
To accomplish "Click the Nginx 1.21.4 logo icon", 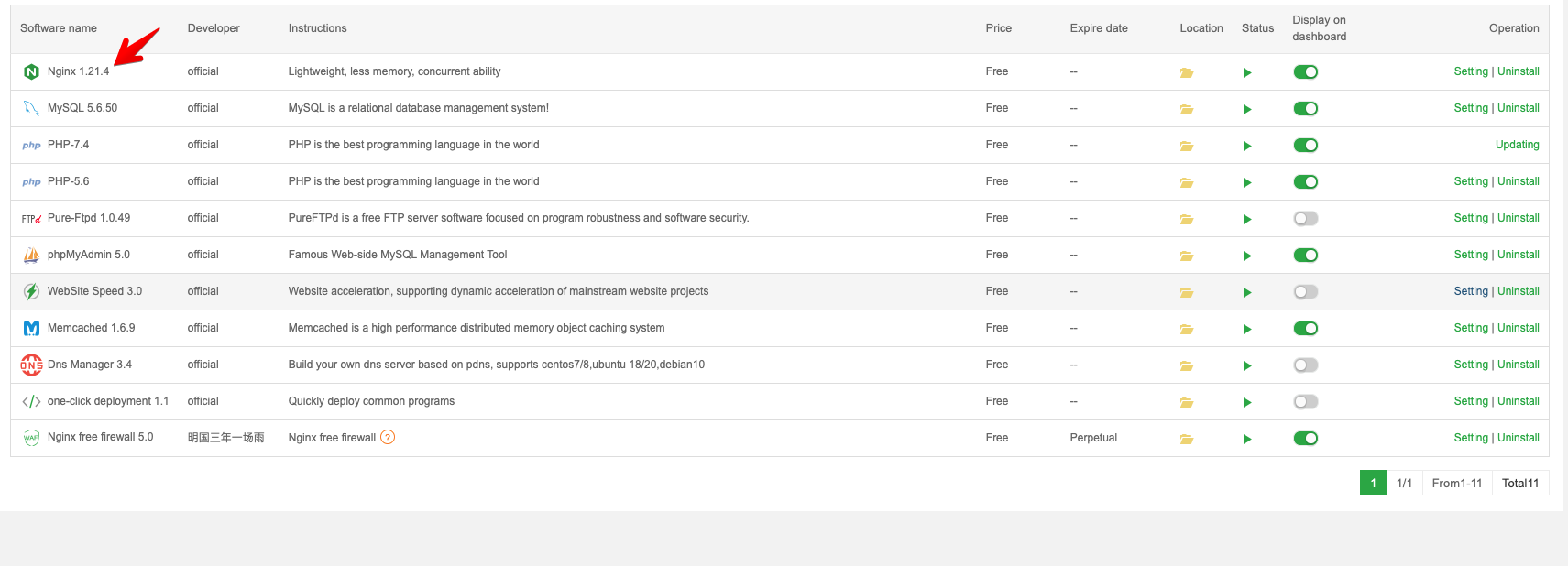I will 31,71.
